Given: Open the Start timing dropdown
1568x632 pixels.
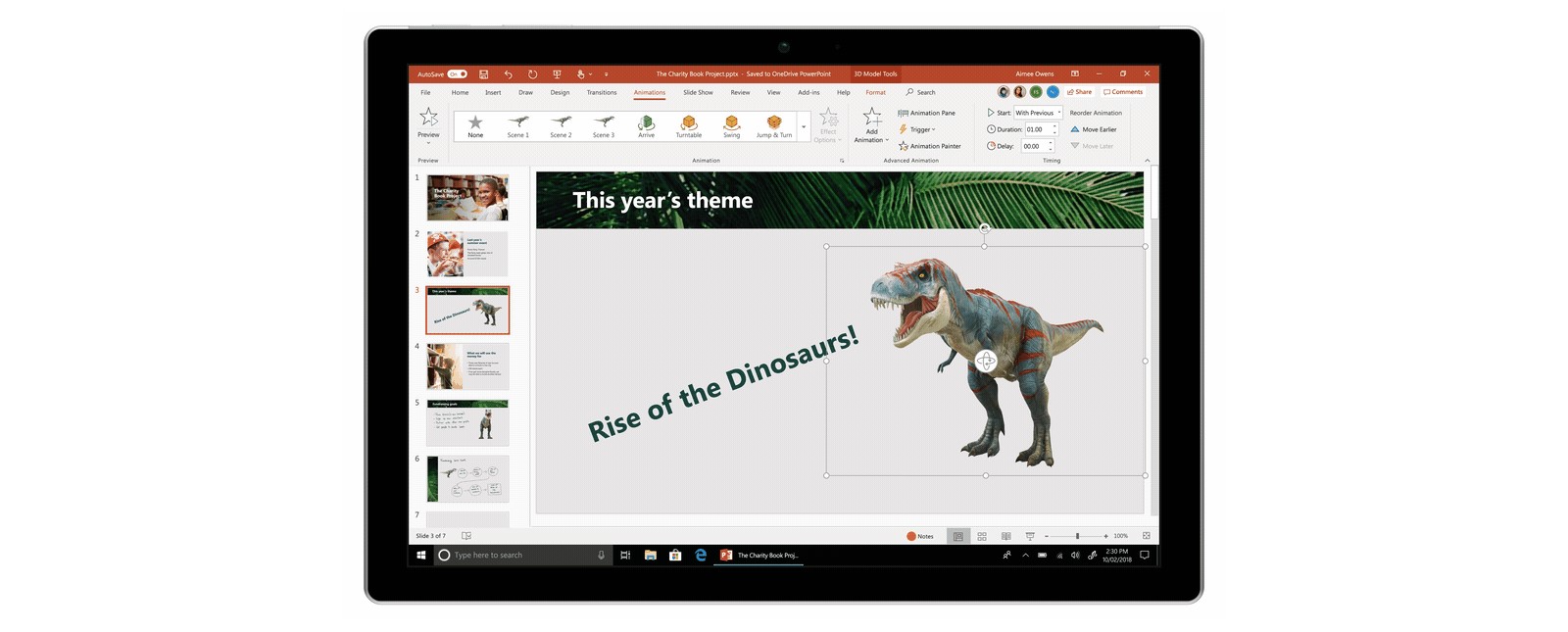Looking at the screenshot, I should tap(1038, 113).
